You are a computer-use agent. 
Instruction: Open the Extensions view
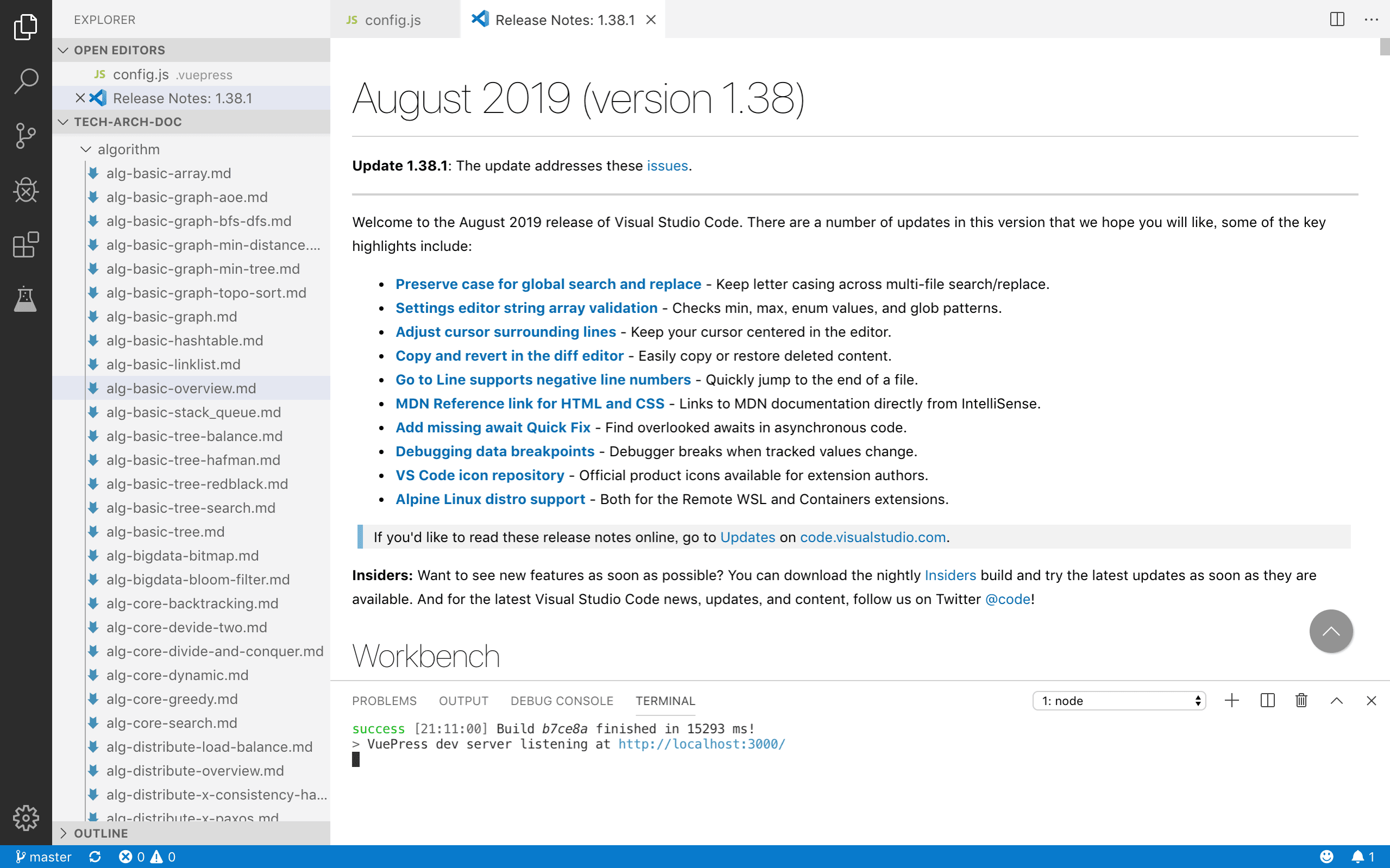[x=26, y=245]
